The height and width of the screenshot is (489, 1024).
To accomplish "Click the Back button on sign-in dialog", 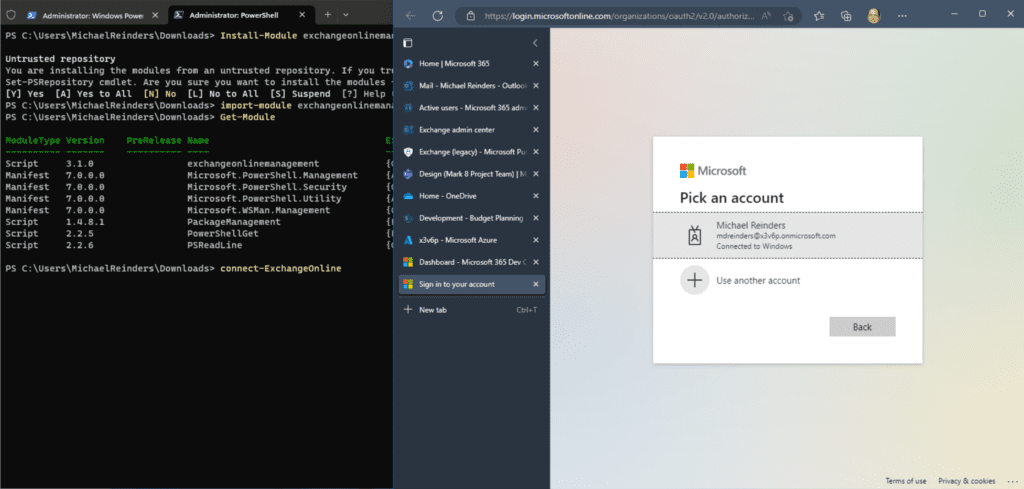I will [862, 327].
